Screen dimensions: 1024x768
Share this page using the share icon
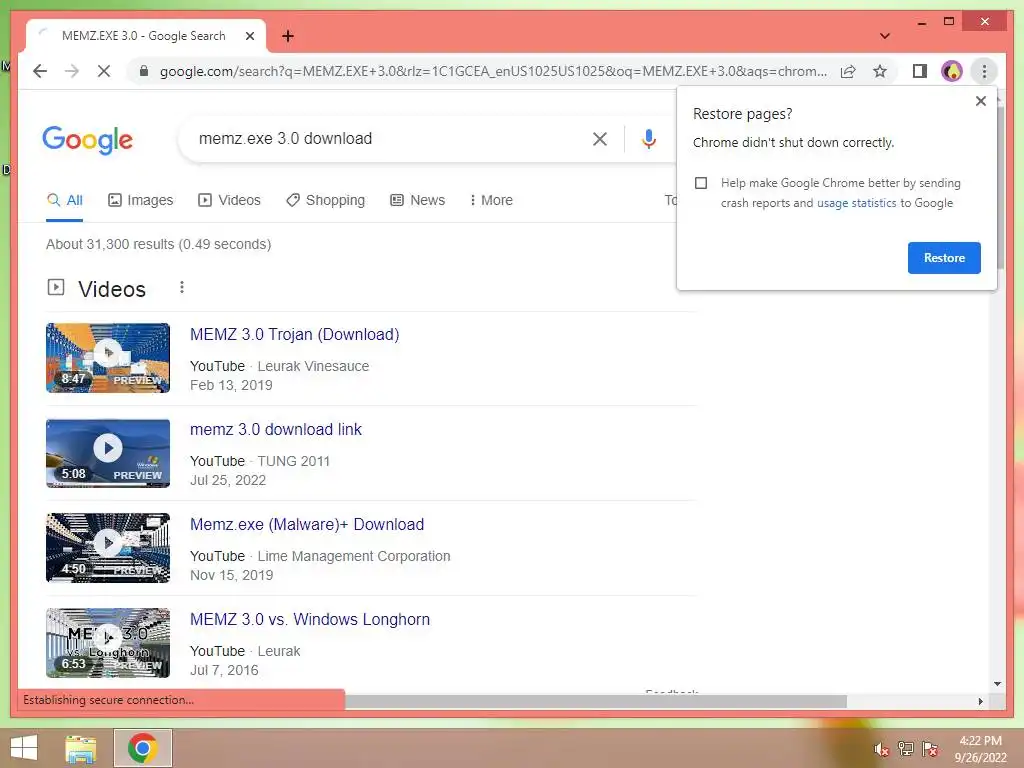848,71
